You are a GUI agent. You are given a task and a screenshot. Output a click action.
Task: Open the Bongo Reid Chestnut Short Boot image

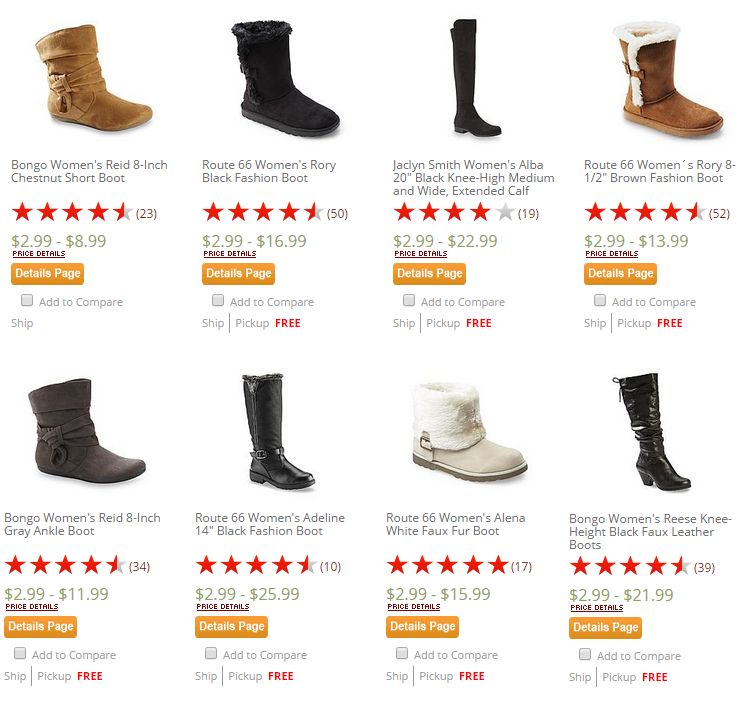point(93,77)
